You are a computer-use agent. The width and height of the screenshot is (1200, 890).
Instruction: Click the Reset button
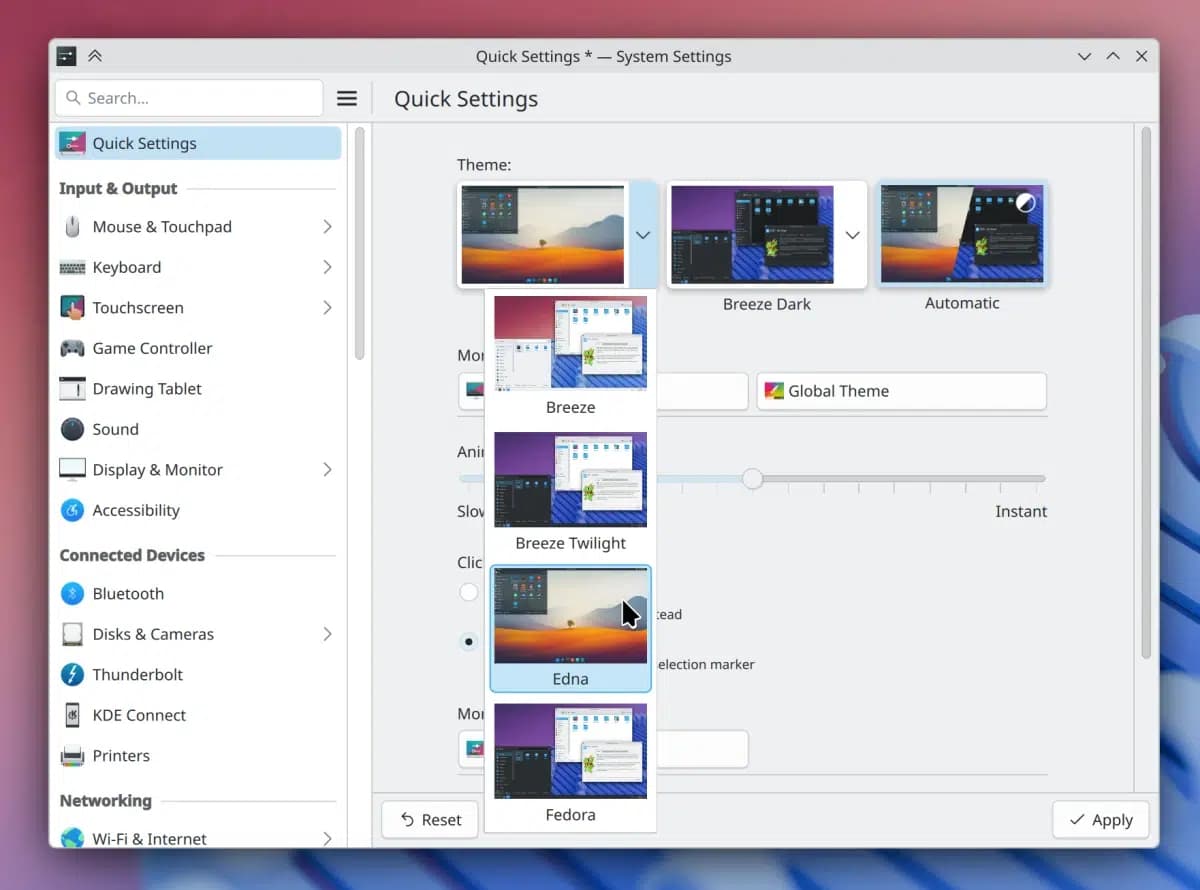point(431,820)
